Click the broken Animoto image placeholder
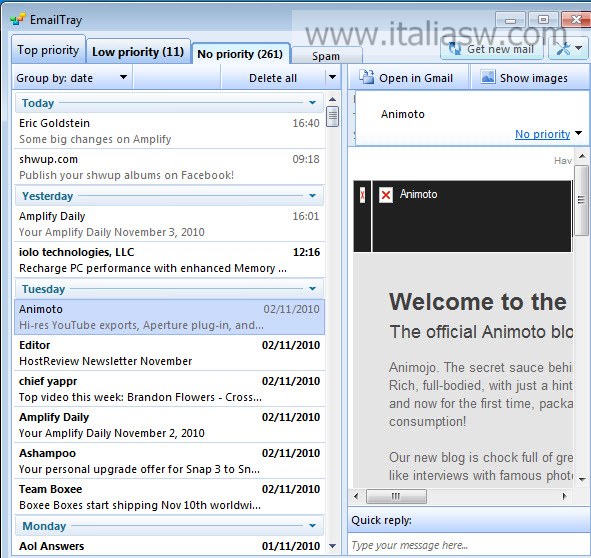This screenshot has height=558, width=591. [386, 195]
